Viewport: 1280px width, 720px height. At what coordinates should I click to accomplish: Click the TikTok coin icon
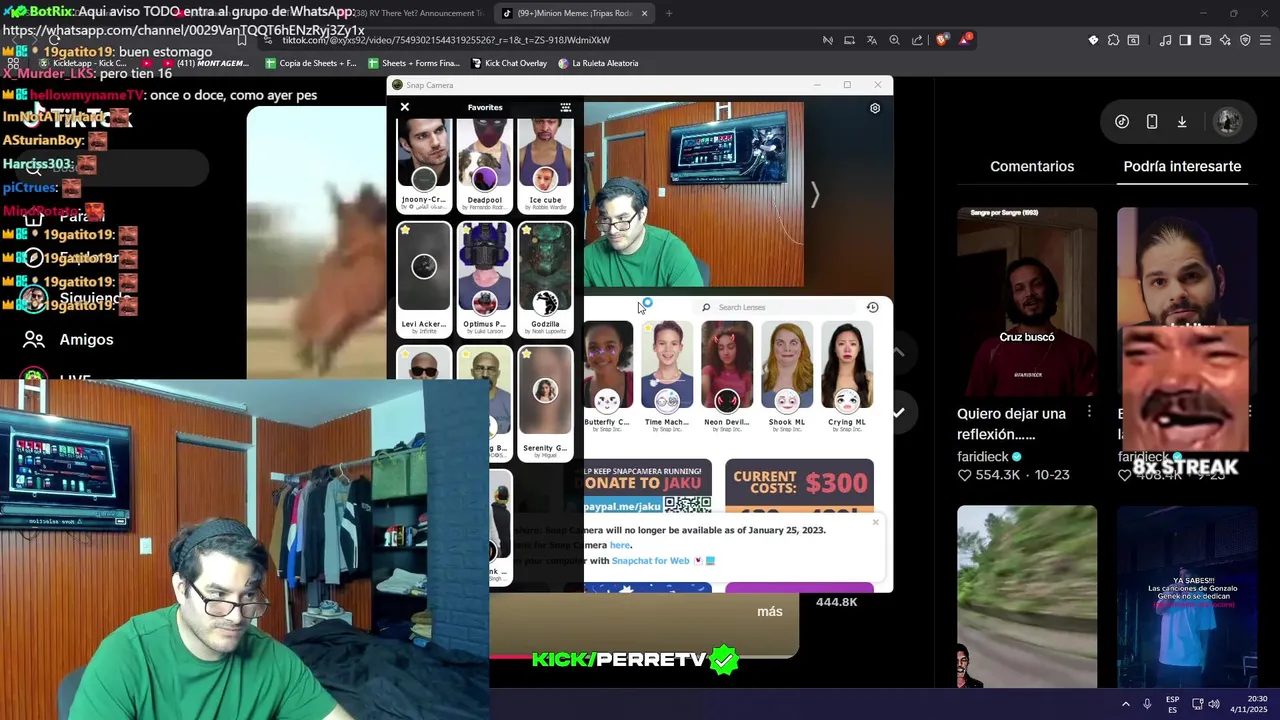[1122, 122]
